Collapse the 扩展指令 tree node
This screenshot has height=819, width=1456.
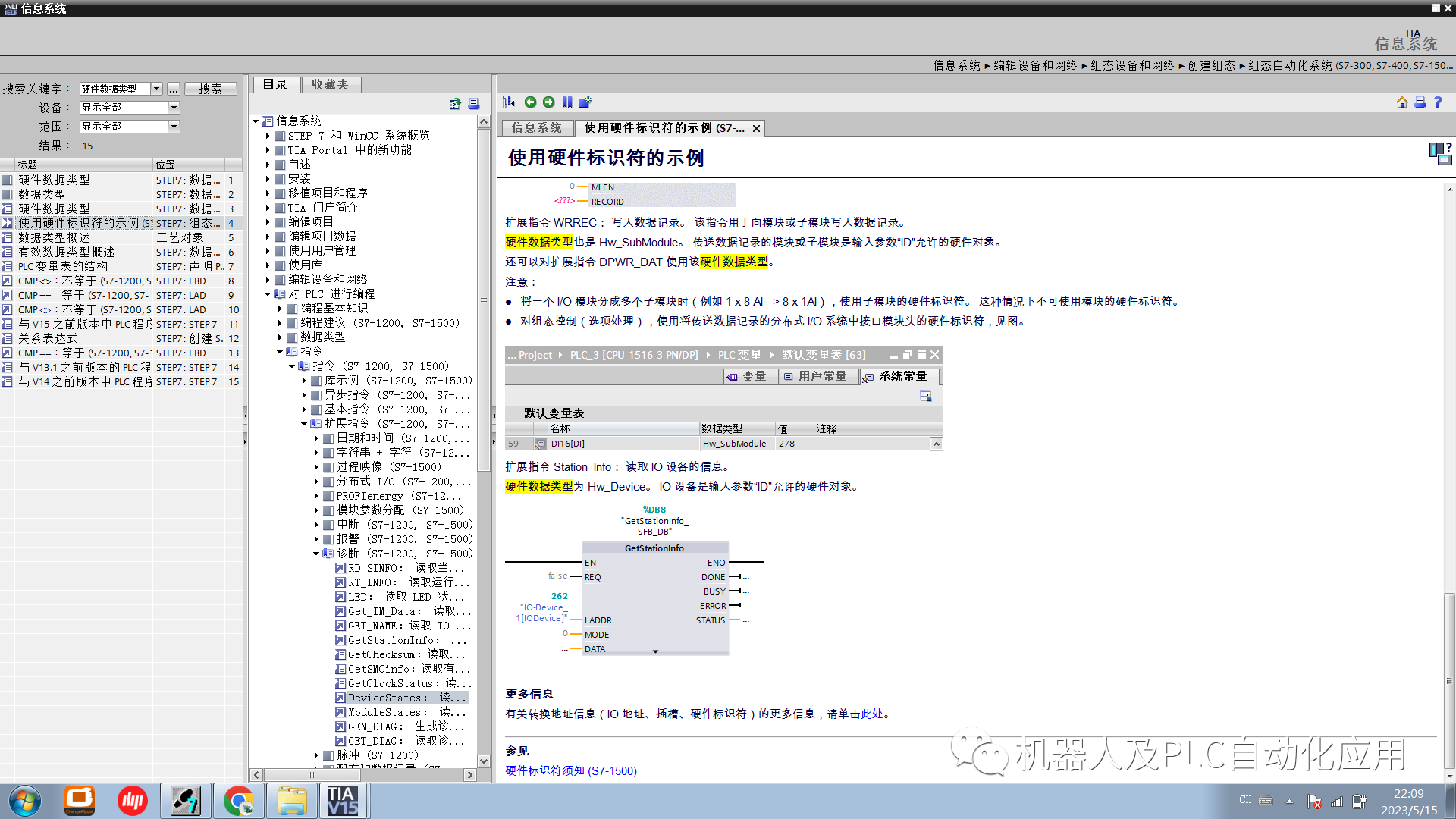coord(304,424)
